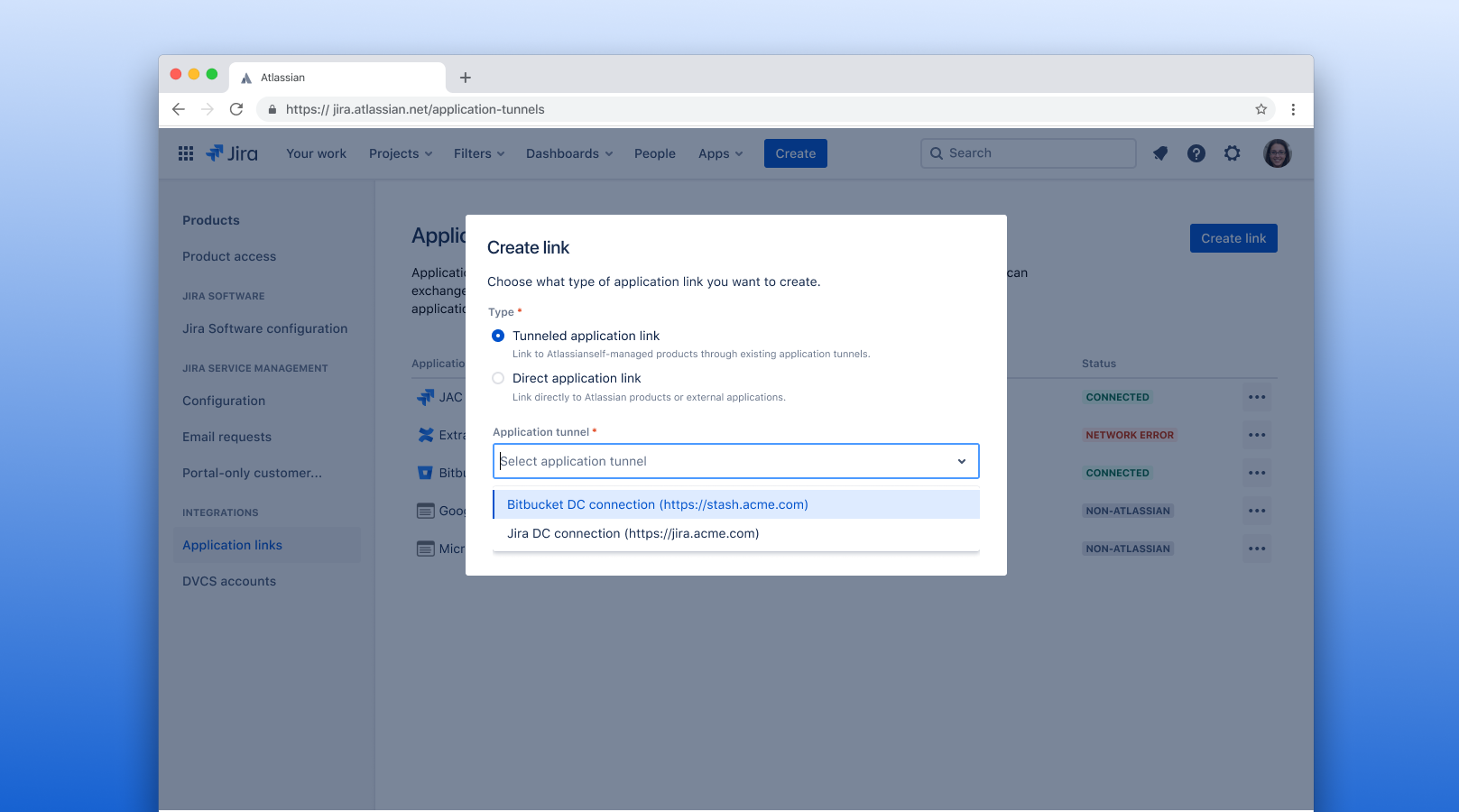Expand the Filters dropdown menu
The width and height of the screenshot is (1459, 812).
click(479, 153)
